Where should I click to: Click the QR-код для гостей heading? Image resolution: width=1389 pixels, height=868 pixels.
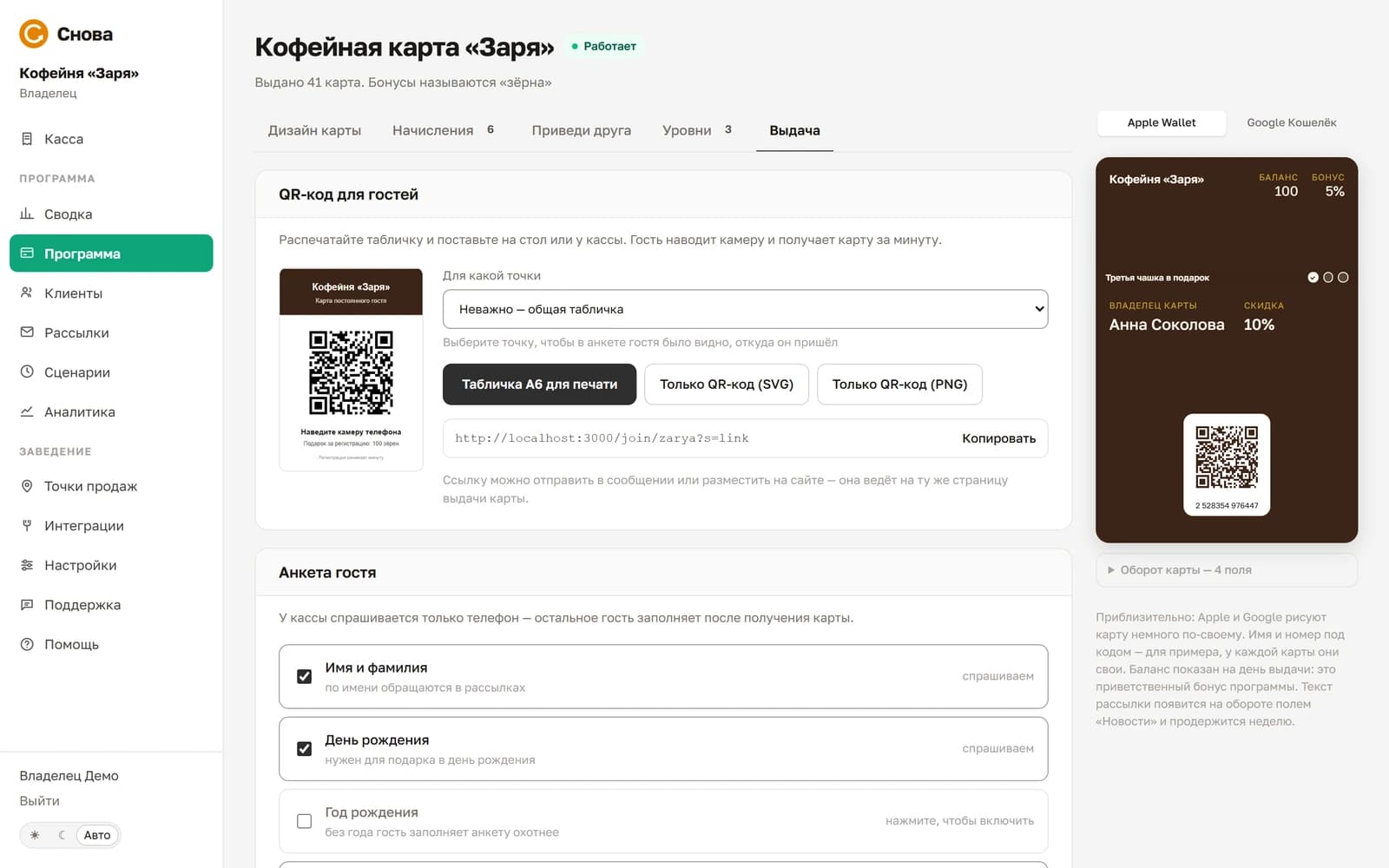(x=348, y=194)
